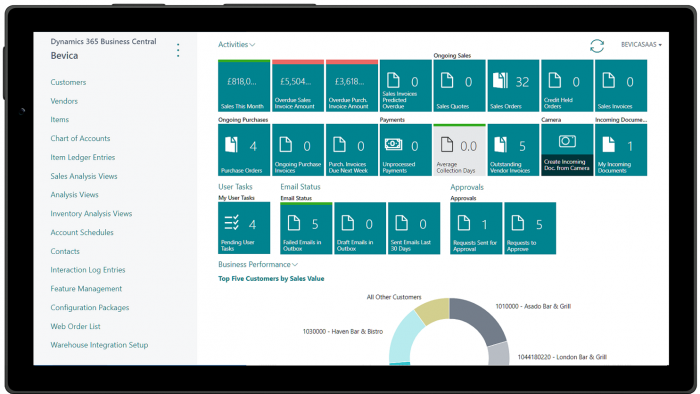The height and width of the screenshot is (394, 700).
Task: Open the Sales Invoices tile
Action: (621, 86)
